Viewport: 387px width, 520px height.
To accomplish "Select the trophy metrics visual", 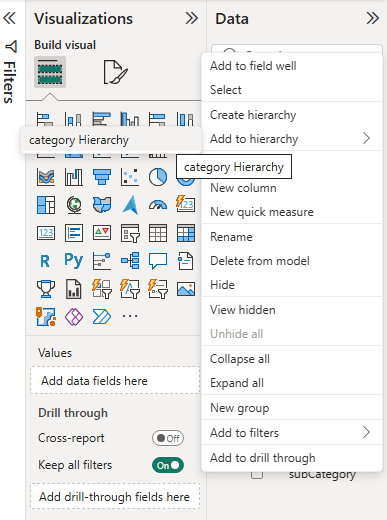I will pos(46,289).
